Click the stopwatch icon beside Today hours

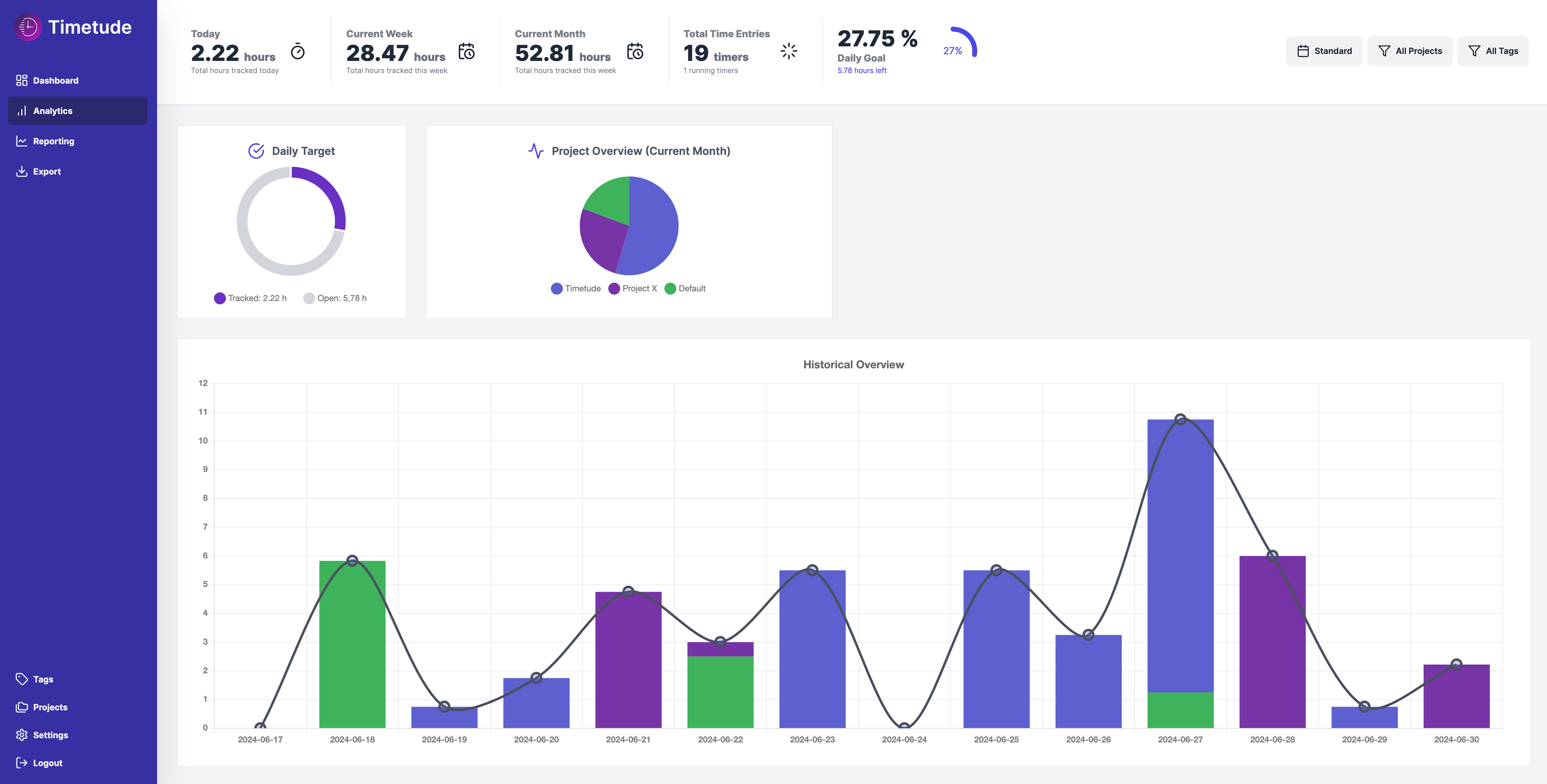298,52
